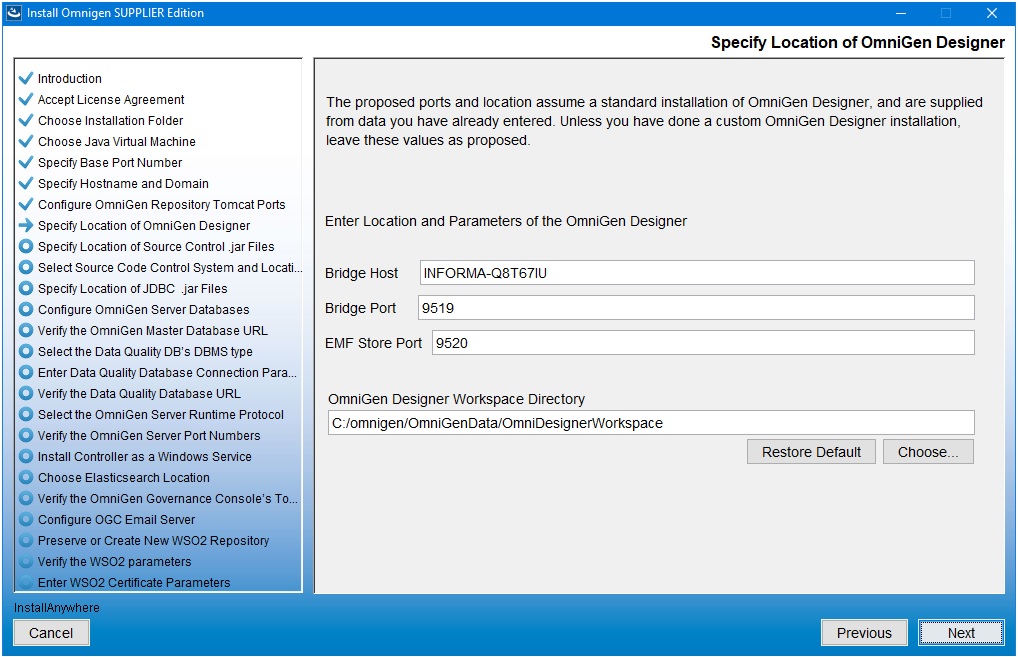Screen dimensions: 1018x657
Task: Click the circle icon beside Verify the OmniGen Governance Console
Action: 26,498
